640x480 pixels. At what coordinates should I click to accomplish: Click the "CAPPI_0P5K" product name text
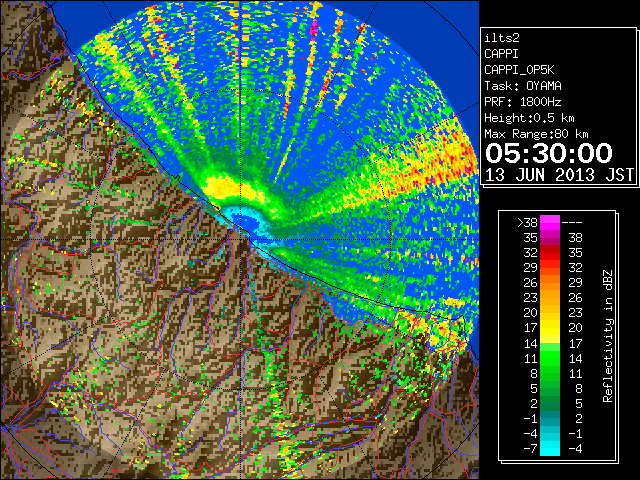[x=519, y=70]
